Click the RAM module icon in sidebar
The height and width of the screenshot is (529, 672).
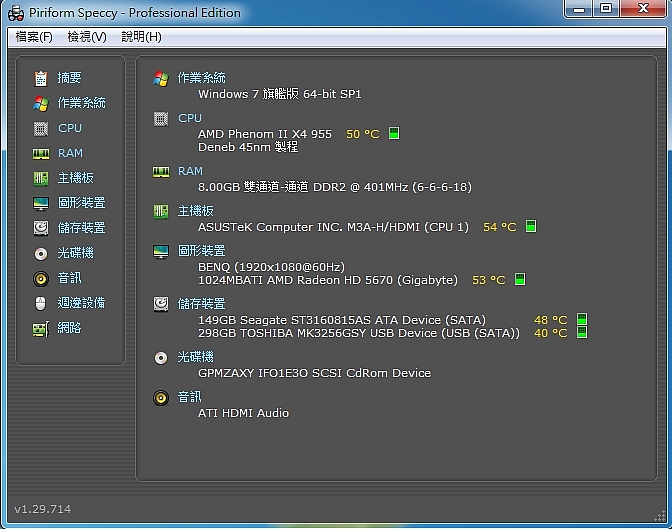click(x=41, y=153)
